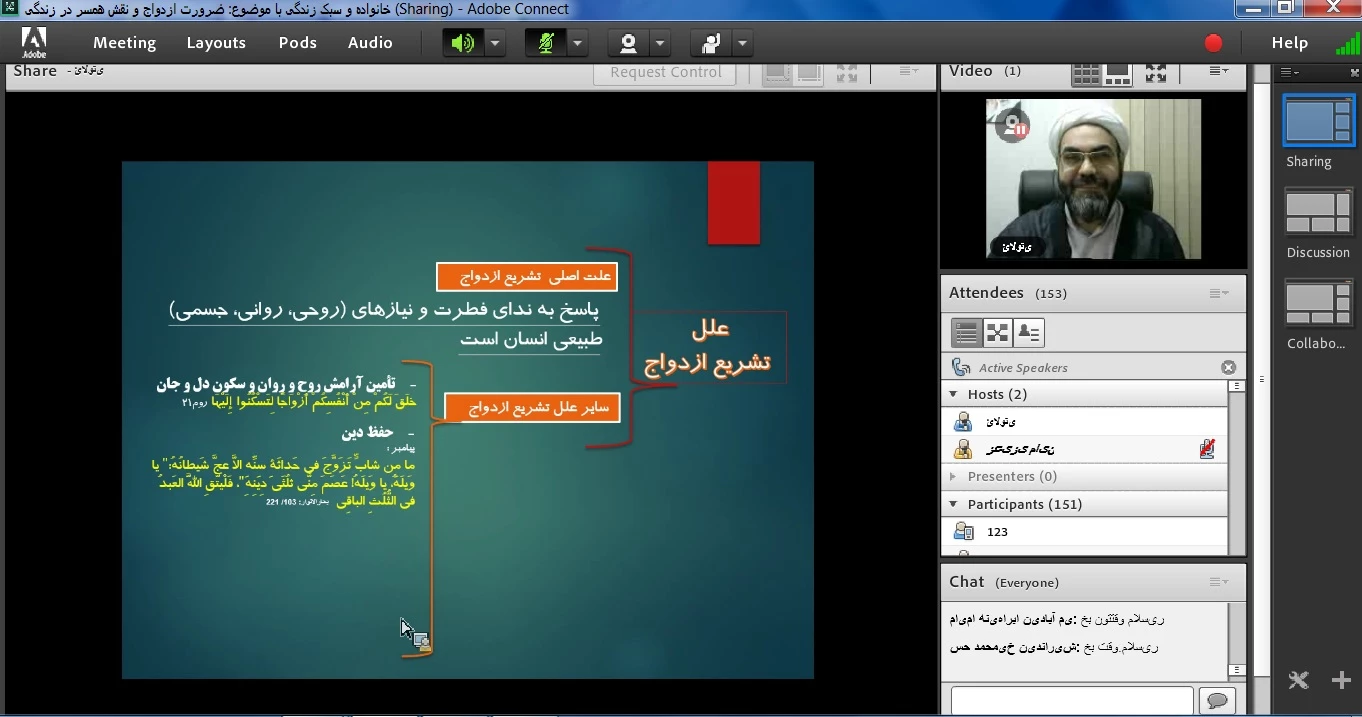Image resolution: width=1362 pixels, height=717 pixels.
Task: Open the speaker options dropdown arrow
Action: point(495,43)
